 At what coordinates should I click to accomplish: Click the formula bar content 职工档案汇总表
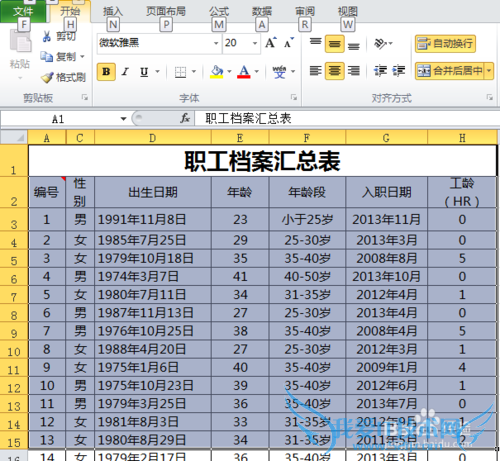(x=248, y=119)
